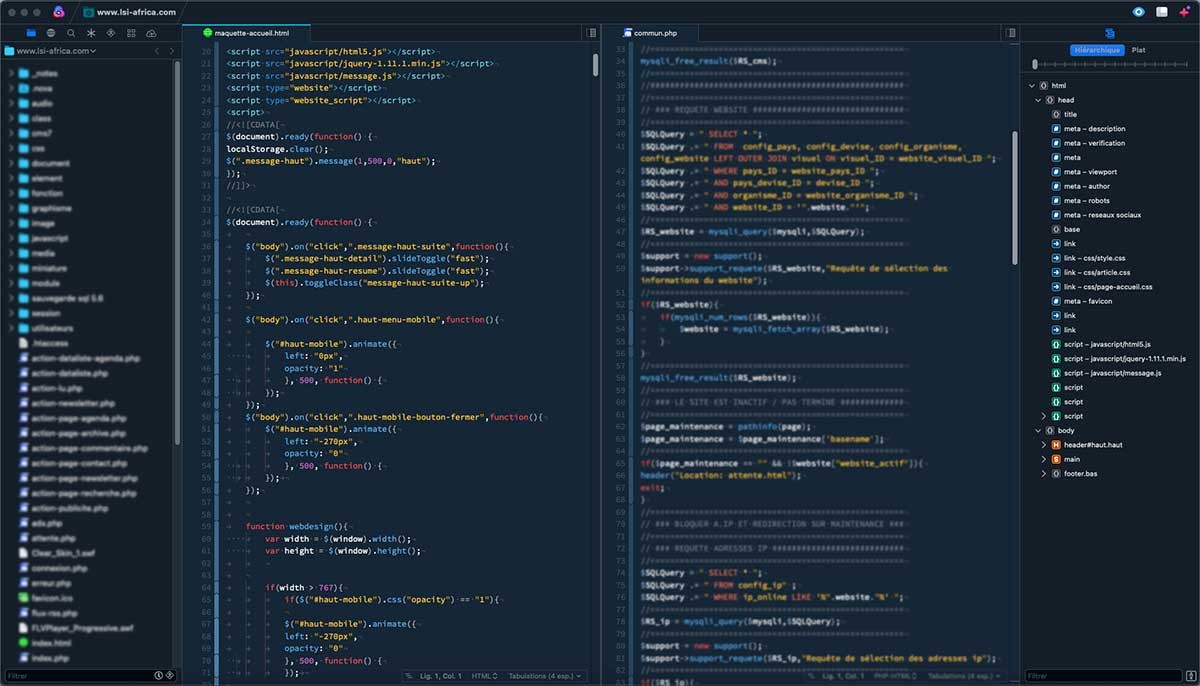
Task: Expand the main node in symbols
Action: click(1044, 459)
